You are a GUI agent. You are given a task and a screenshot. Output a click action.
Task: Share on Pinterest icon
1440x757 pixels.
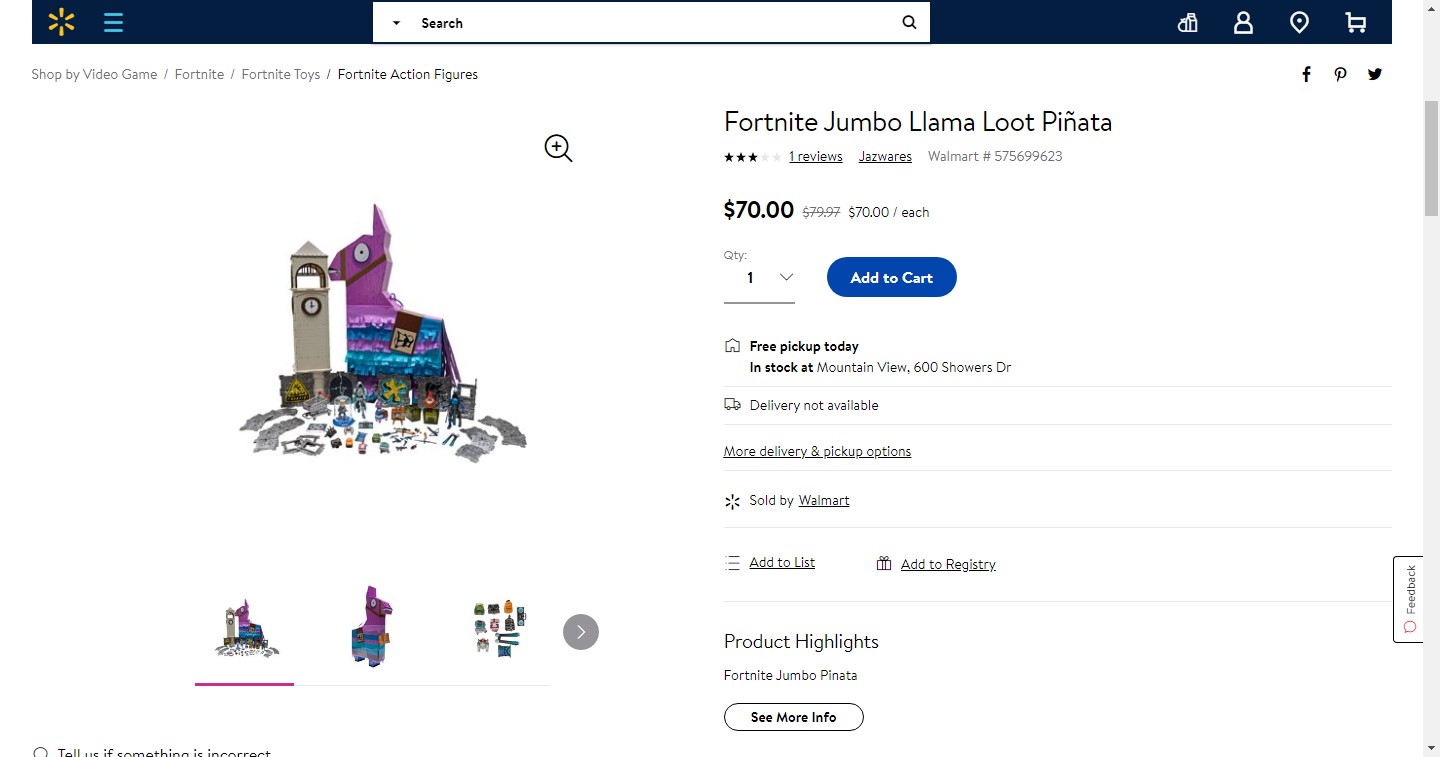pyautogui.click(x=1340, y=74)
